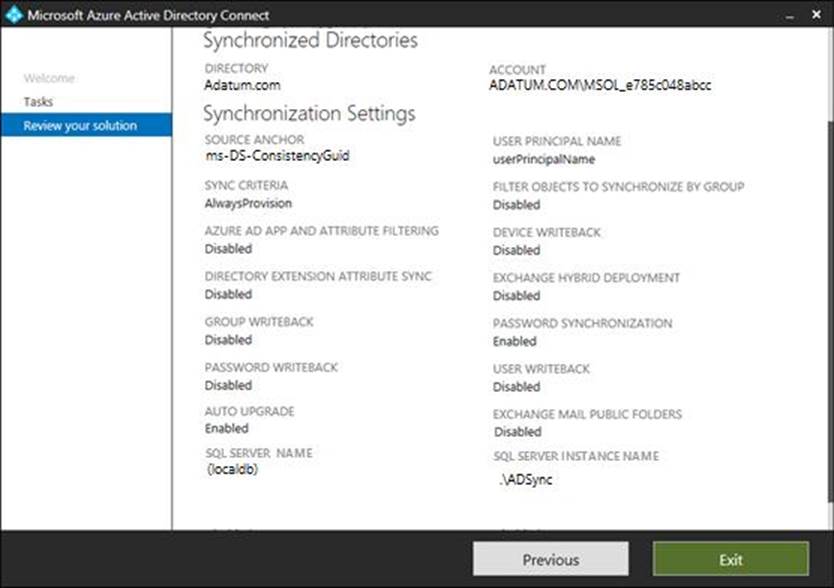Screen dimensions: 834x588
Task: Select the Welcome step in the sidebar
Action: (49, 78)
